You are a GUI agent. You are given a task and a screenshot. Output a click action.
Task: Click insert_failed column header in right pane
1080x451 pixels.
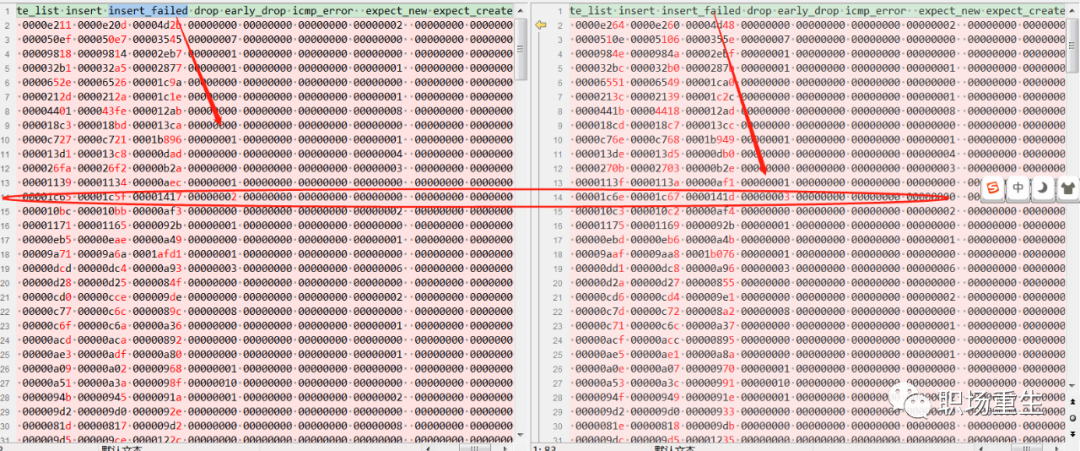pos(696,9)
